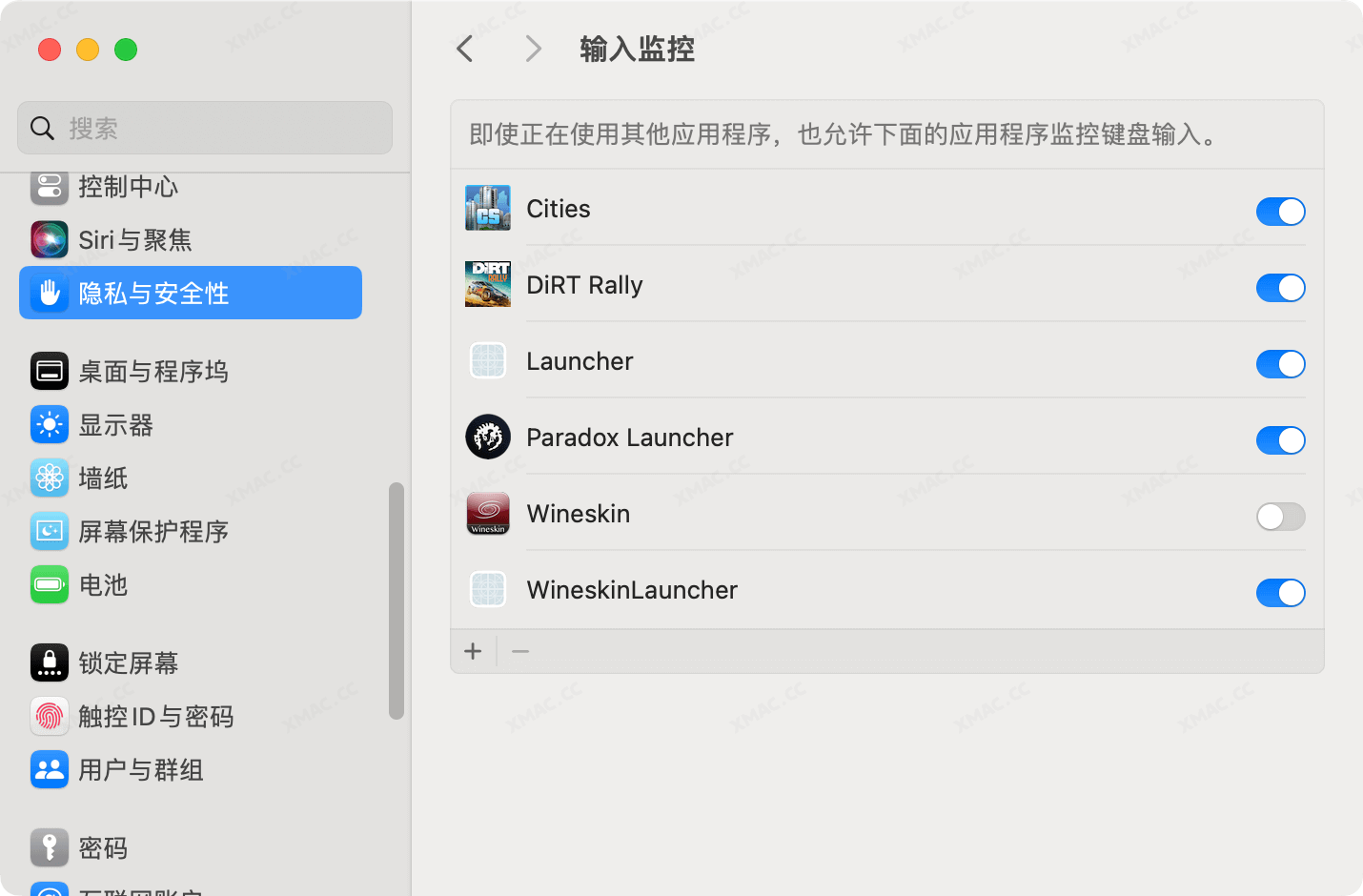Enable the Wineskin toggle switch

pyautogui.click(x=1280, y=517)
